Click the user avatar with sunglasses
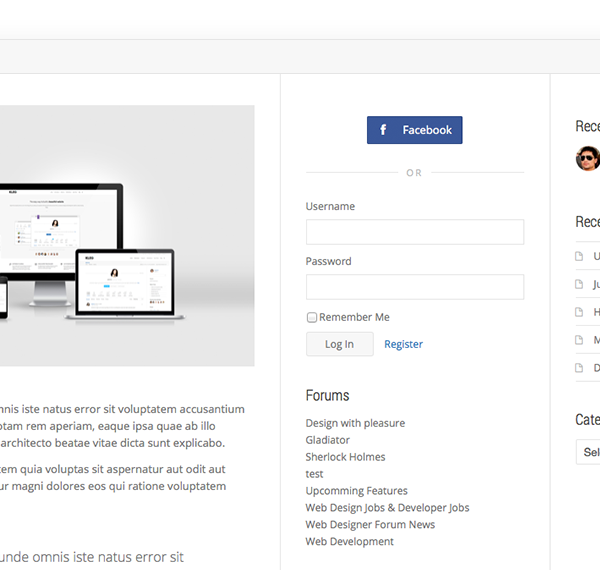 (x=588, y=158)
